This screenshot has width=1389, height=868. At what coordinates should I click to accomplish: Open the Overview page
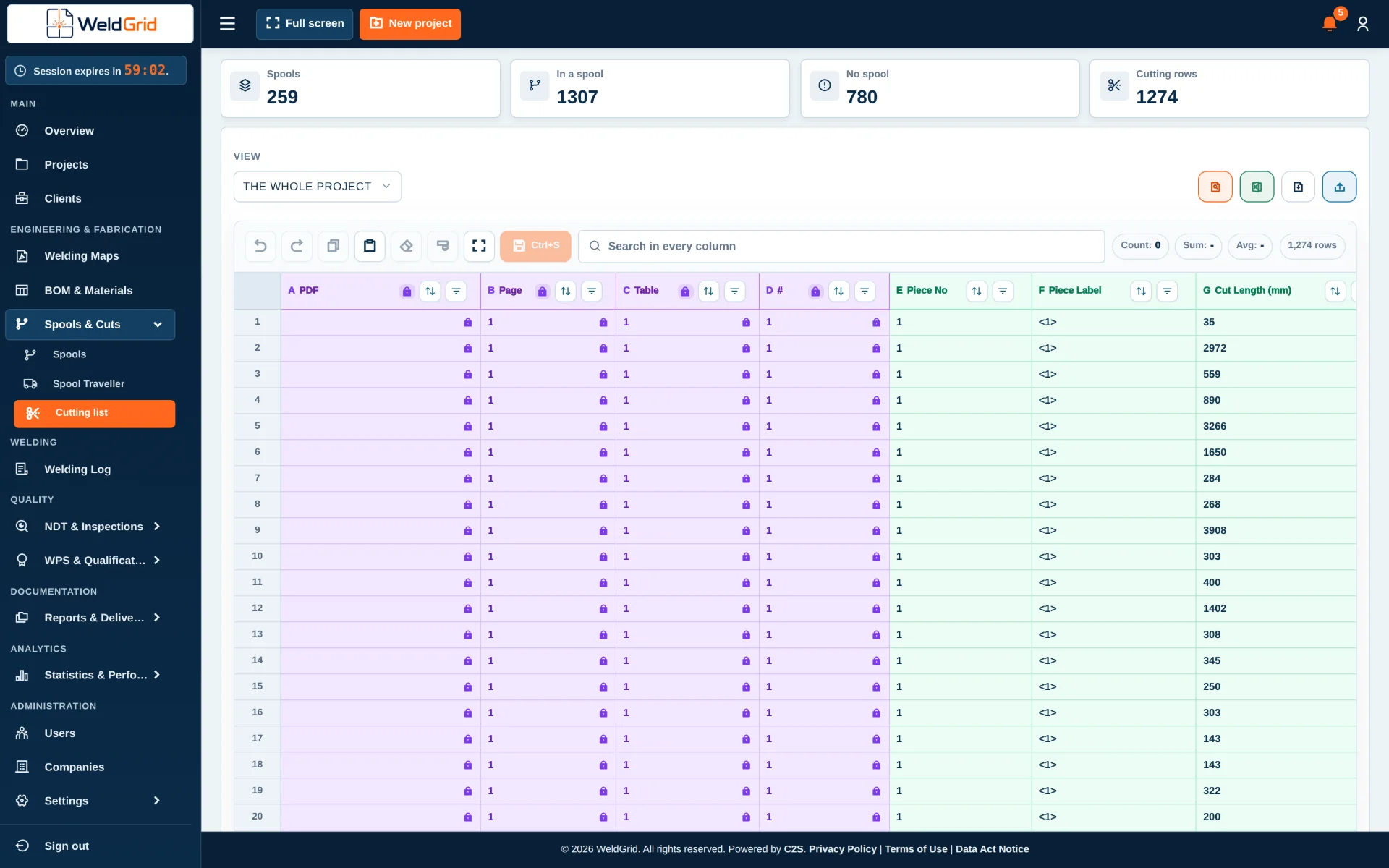[90, 131]
